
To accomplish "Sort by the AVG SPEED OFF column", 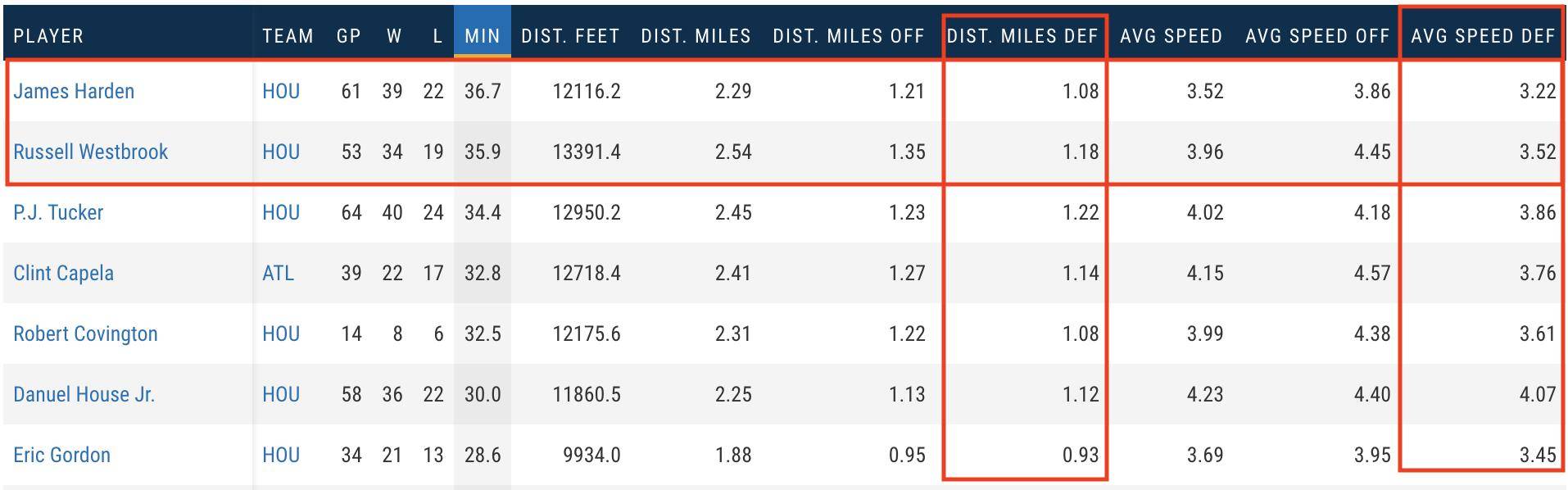I will click(1317, 36).
